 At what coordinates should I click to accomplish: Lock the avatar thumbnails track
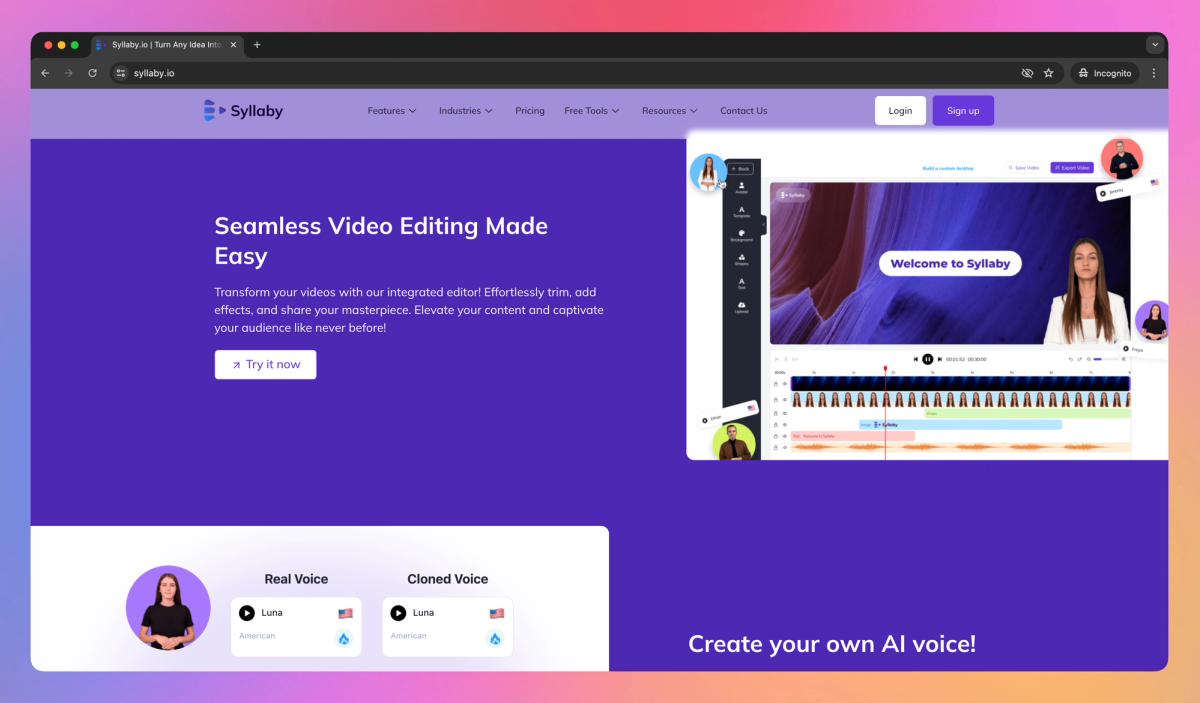(776, 399)
